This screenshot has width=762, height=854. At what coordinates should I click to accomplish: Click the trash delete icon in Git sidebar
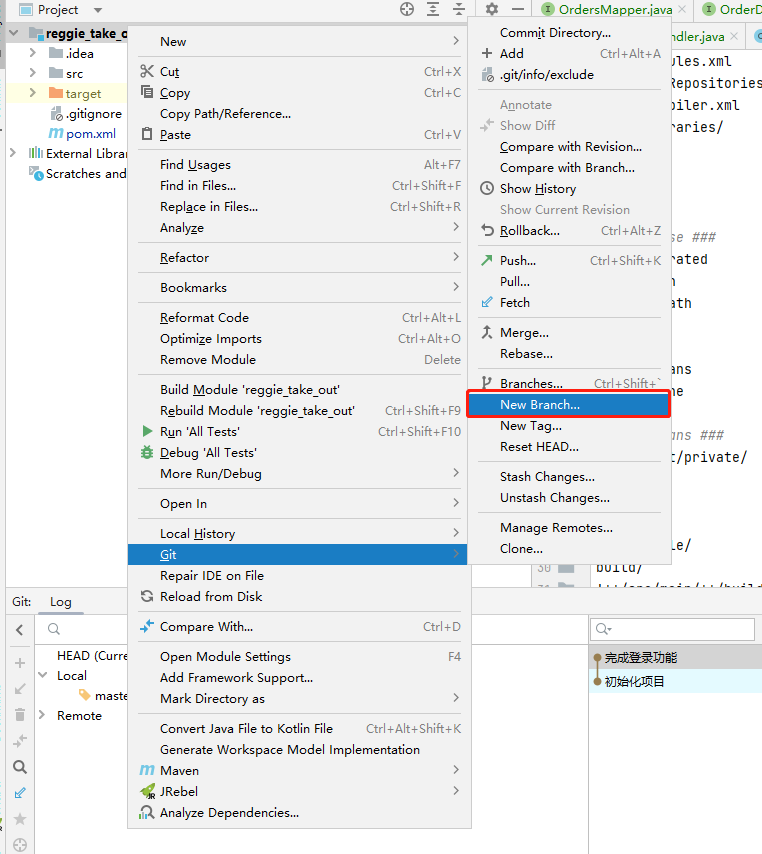click(20, 715)
